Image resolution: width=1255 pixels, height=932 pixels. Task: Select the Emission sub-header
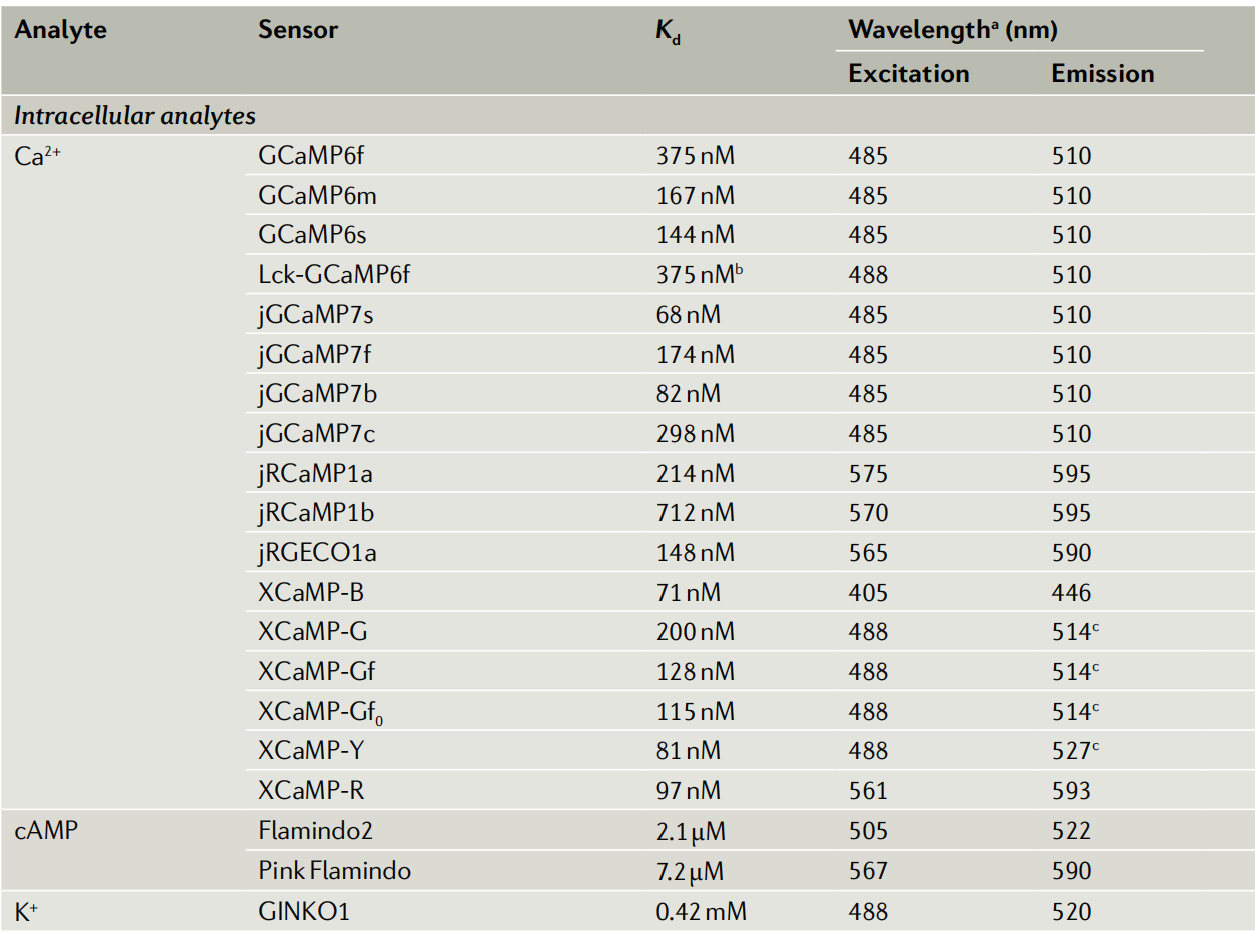1102,74
